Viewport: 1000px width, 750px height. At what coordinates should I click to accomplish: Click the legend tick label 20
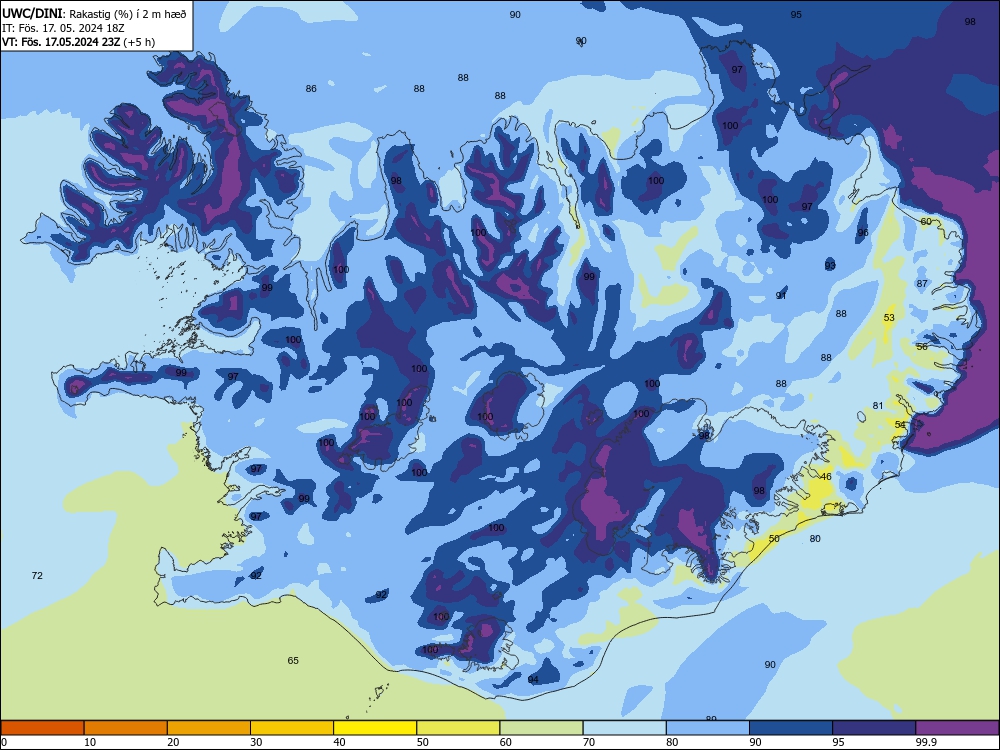pyautogui.click(x=173, y=742)
